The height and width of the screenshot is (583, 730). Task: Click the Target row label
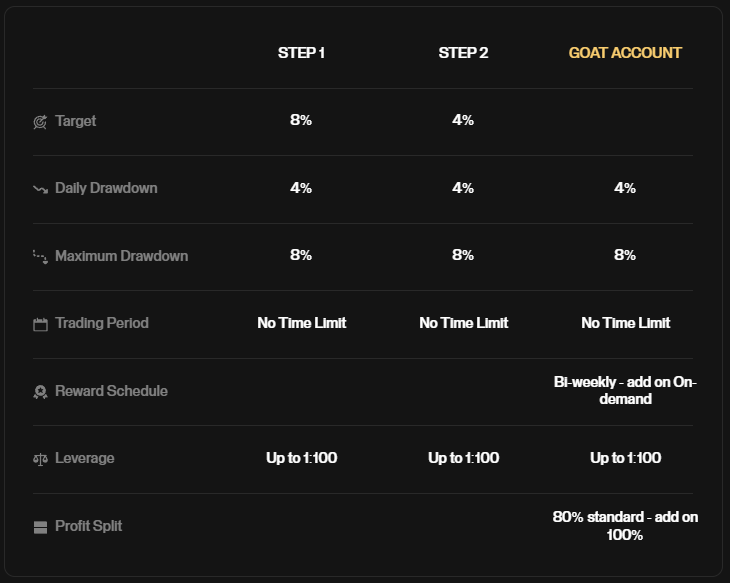pos(75,121)
